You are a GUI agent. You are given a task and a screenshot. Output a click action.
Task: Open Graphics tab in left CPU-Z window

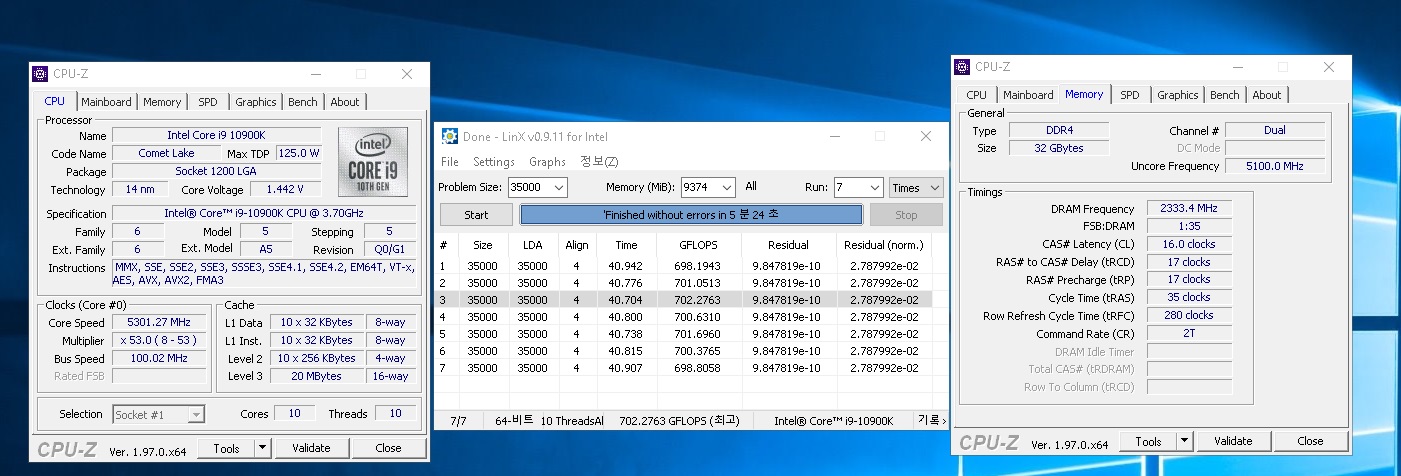(x=256, y=102)
